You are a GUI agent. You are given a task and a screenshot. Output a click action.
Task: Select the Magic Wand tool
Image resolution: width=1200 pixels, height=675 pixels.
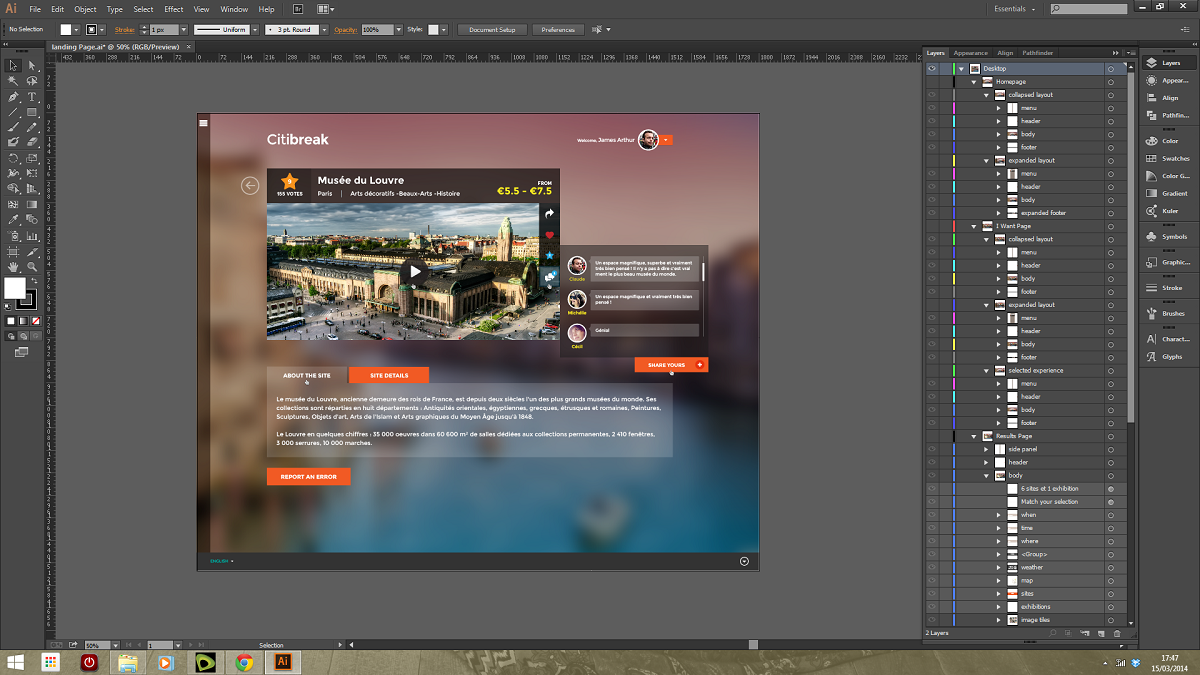click(14, 81)
